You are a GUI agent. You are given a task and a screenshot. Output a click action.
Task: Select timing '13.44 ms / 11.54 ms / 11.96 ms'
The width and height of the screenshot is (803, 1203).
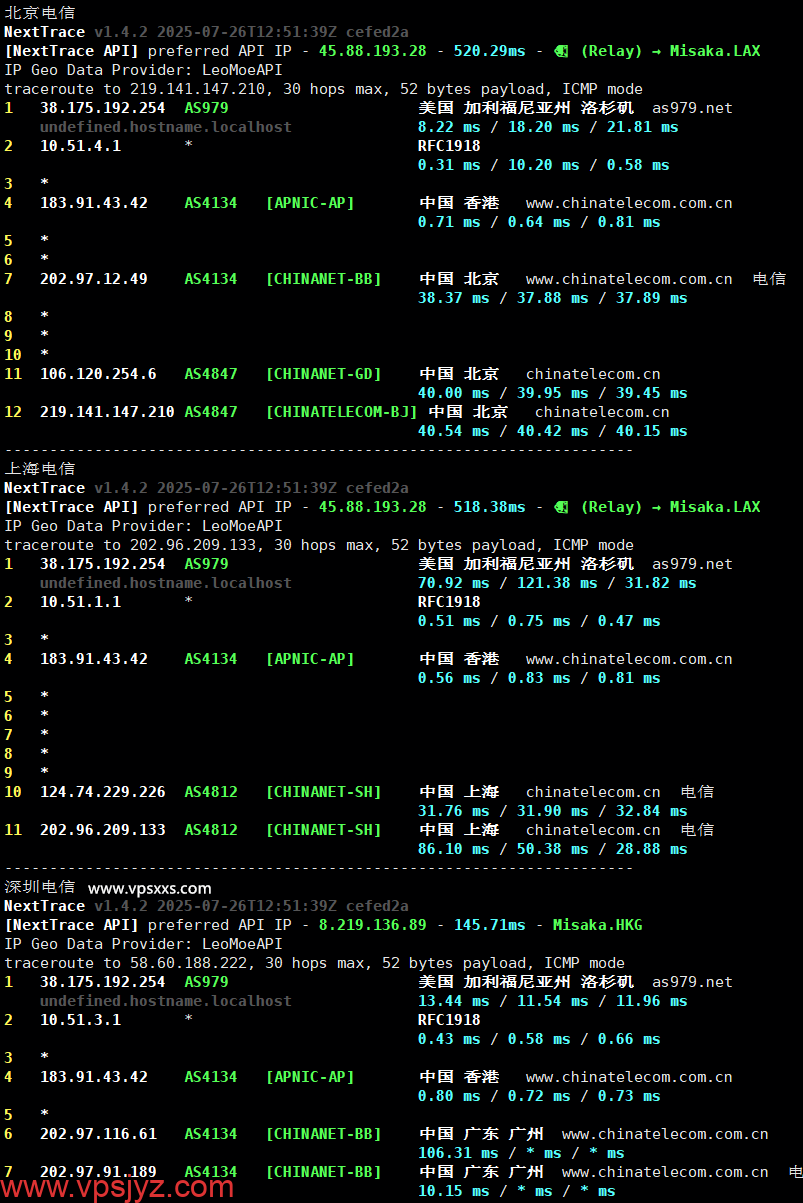click(x=552, y=1001)
